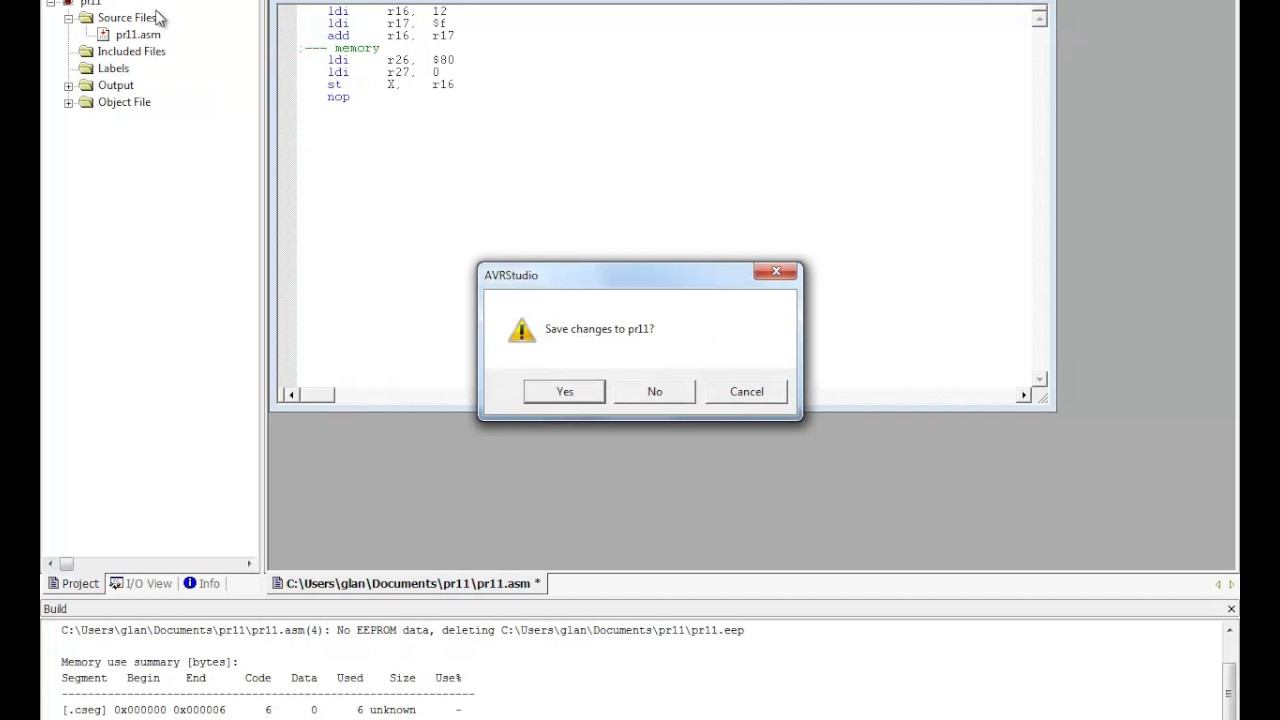Click the '[.cseg]' row in Build output
This screenshot has height=720, width=1280.
point(261,710)
